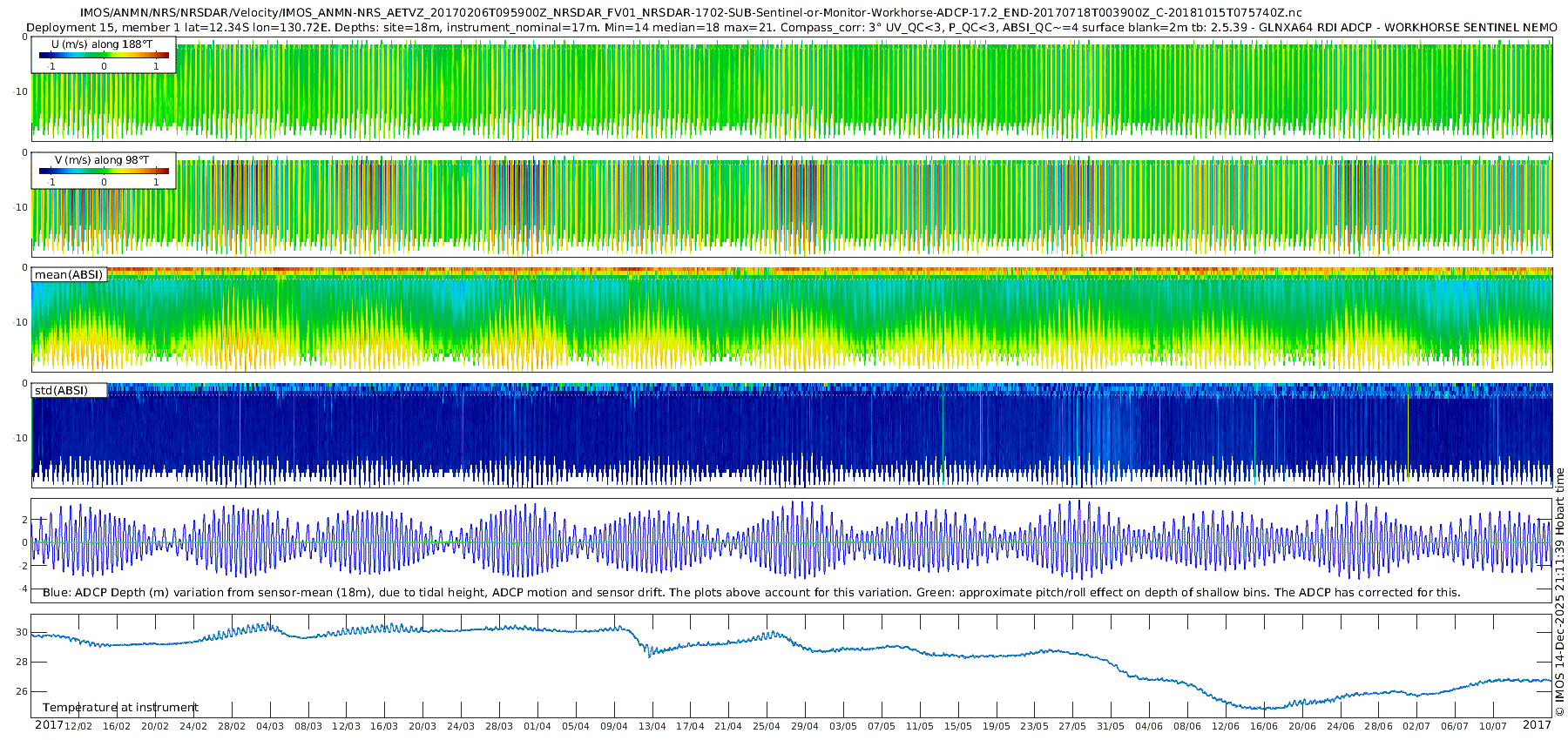
Task: Select the mean(ABSI) panel label
Action: [69, 274]
